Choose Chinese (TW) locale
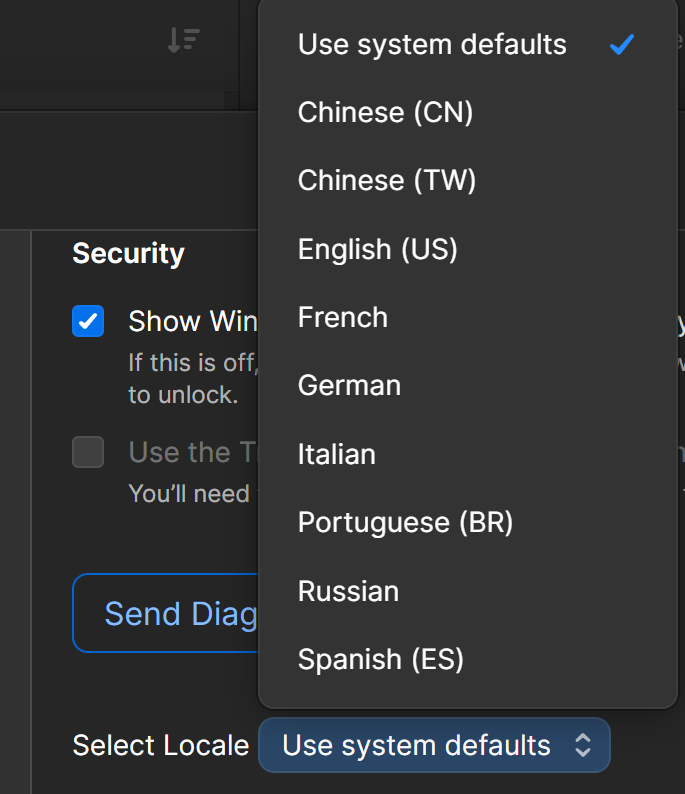The image size is (685, 794). point(387,180)
